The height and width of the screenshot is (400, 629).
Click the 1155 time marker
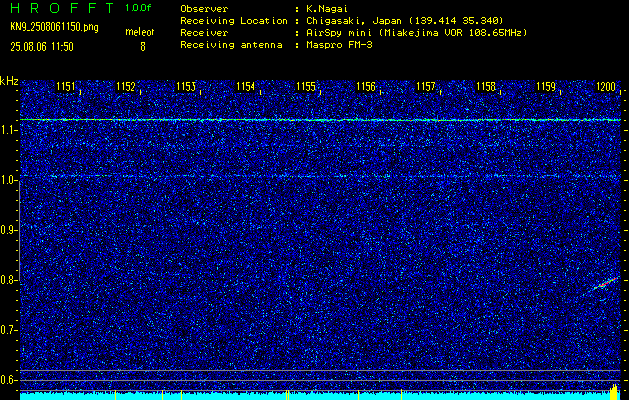pos(306,86)
